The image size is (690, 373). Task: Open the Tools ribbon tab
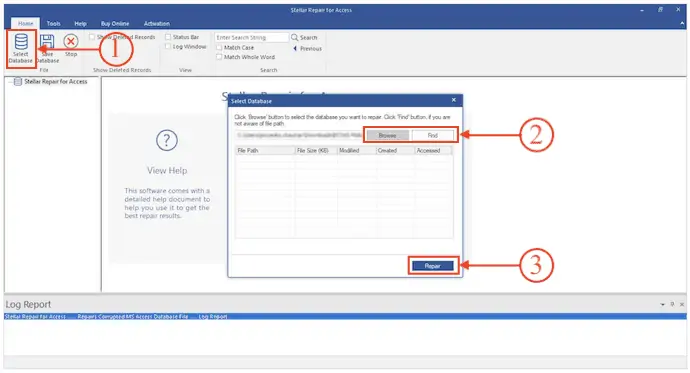click(x=54, y=24)
